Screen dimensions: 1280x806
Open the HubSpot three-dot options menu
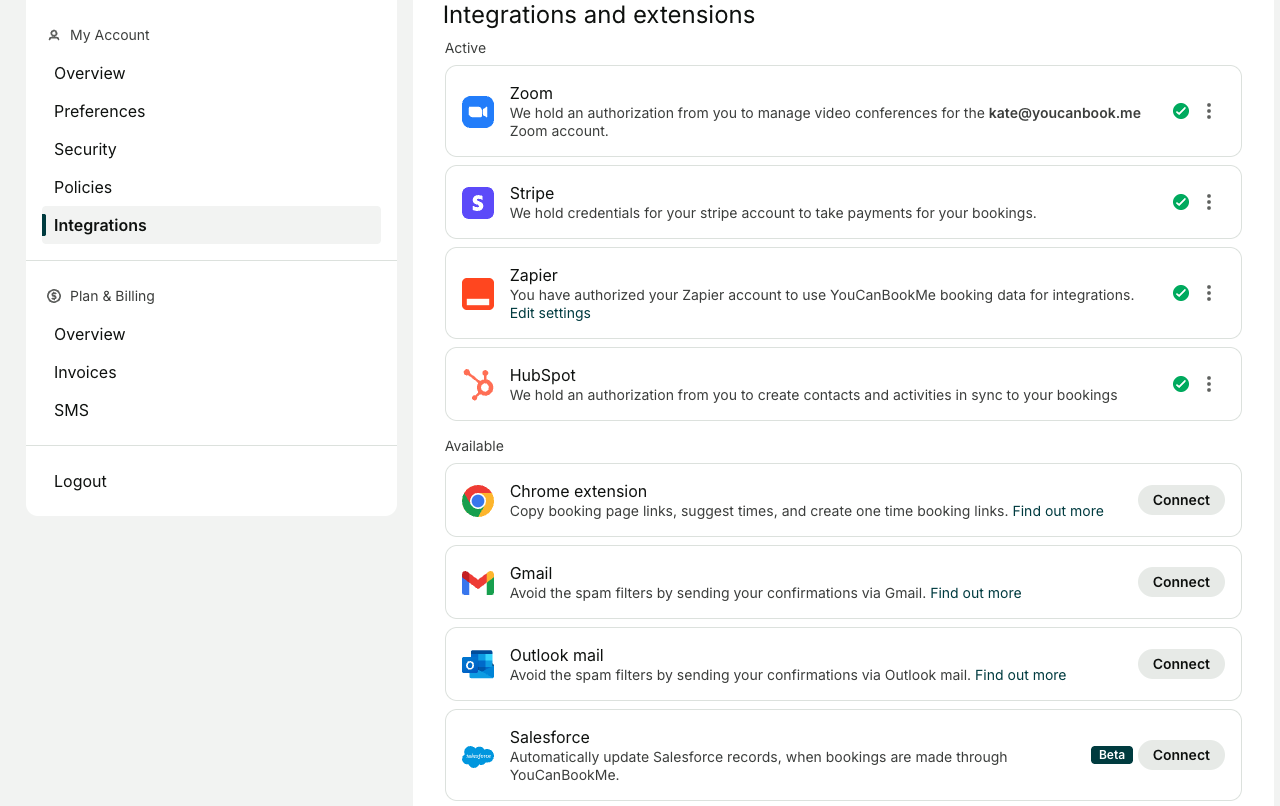click(x=1209, y=384)
